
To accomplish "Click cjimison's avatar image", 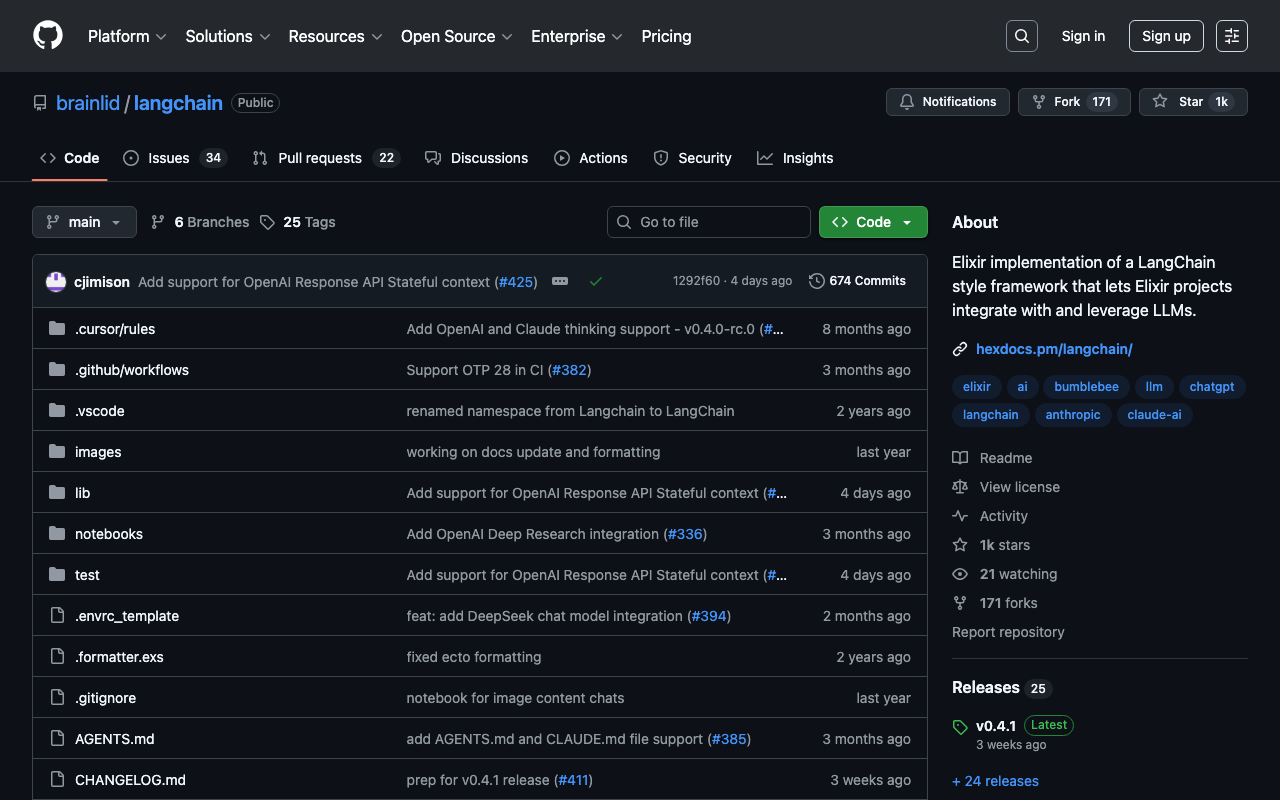I will tap(56, 282).
